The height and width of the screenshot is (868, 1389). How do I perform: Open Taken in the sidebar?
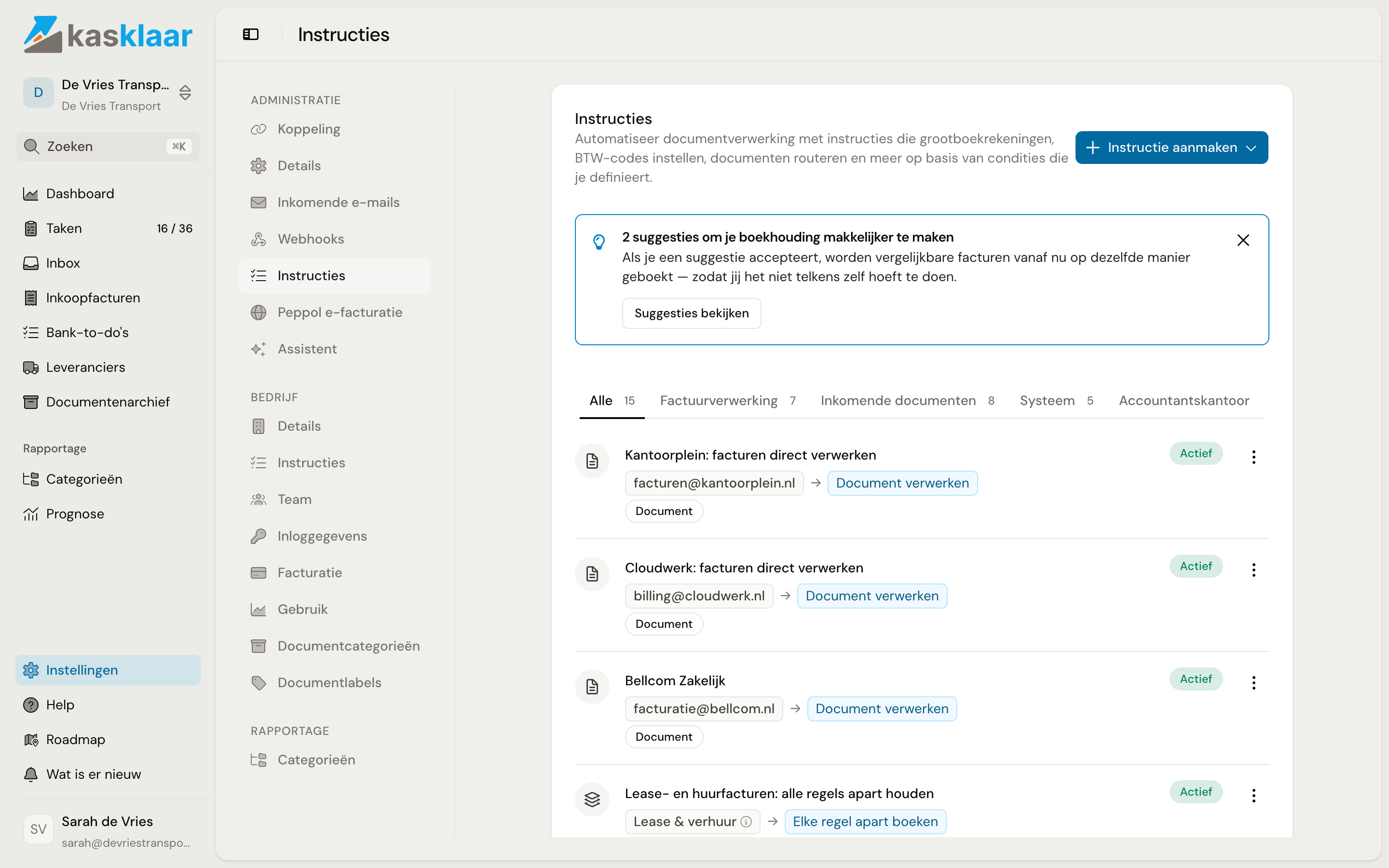click(108, 229)
